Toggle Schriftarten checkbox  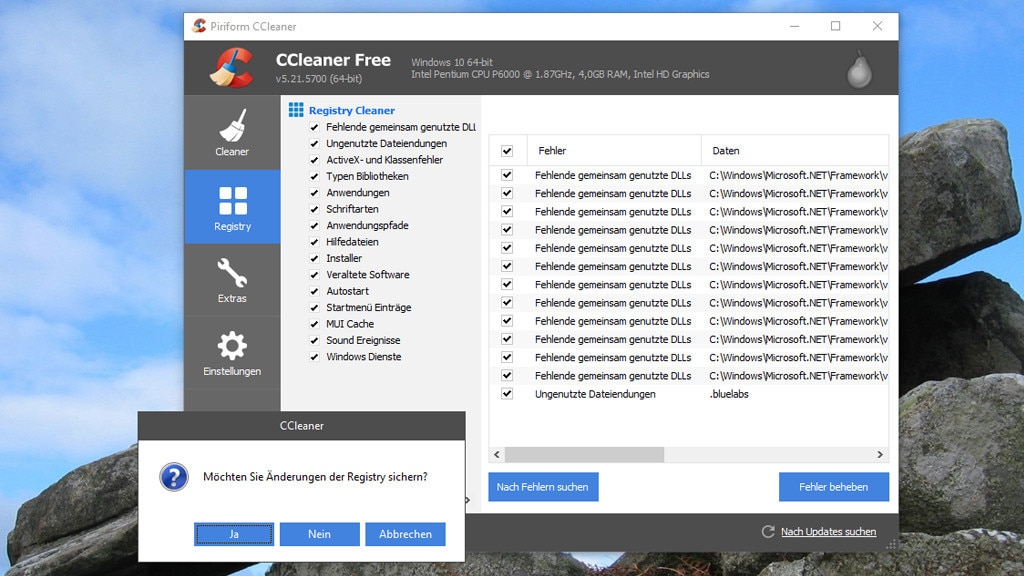click(314, 209)
